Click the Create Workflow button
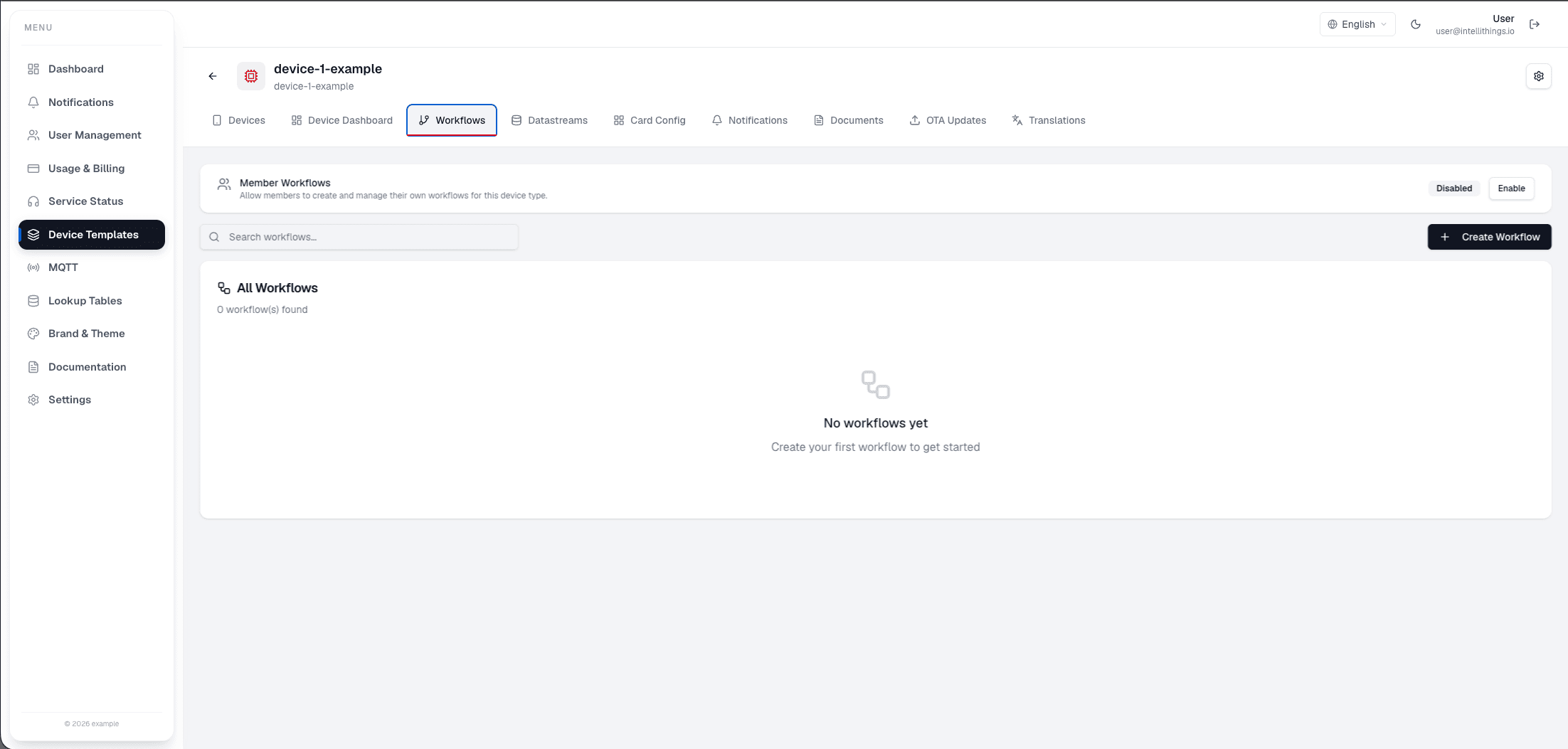 coord(1489,237)
